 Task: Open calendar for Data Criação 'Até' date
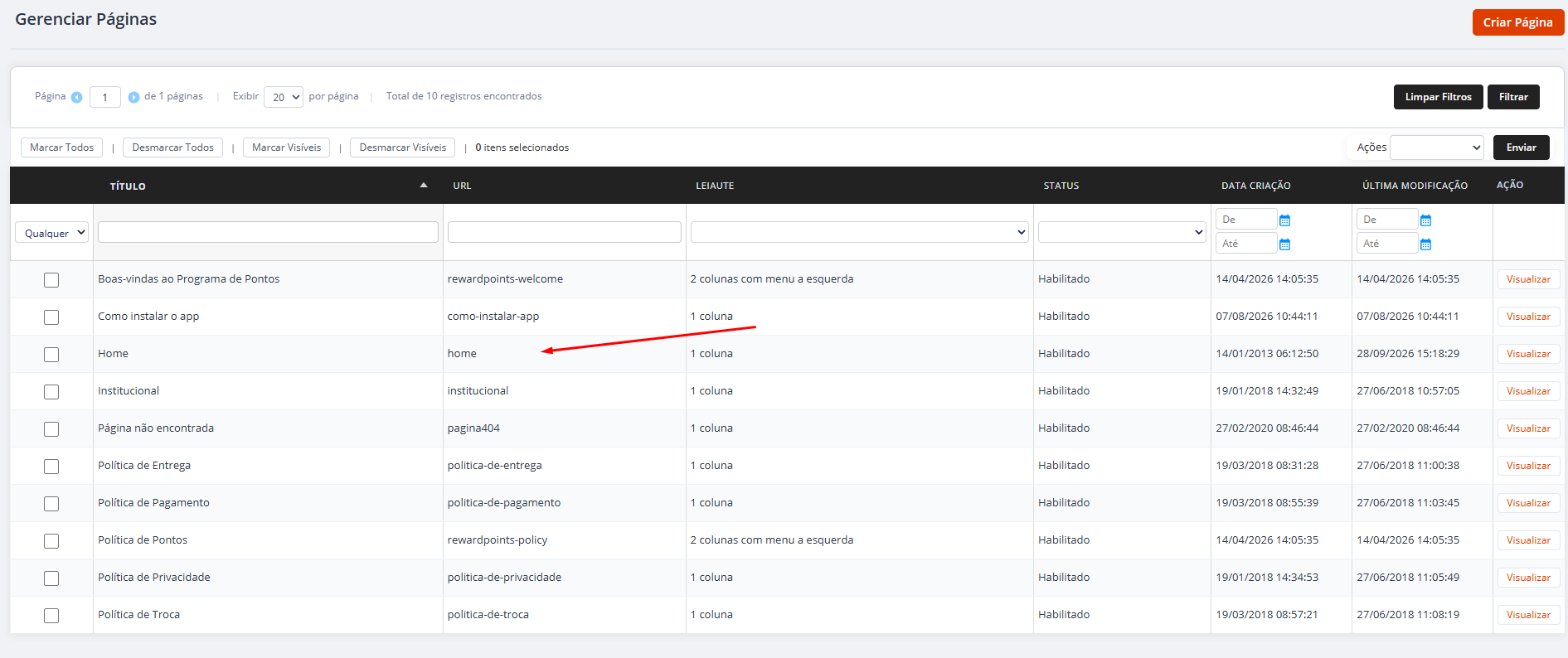[x=1284, y=244]
